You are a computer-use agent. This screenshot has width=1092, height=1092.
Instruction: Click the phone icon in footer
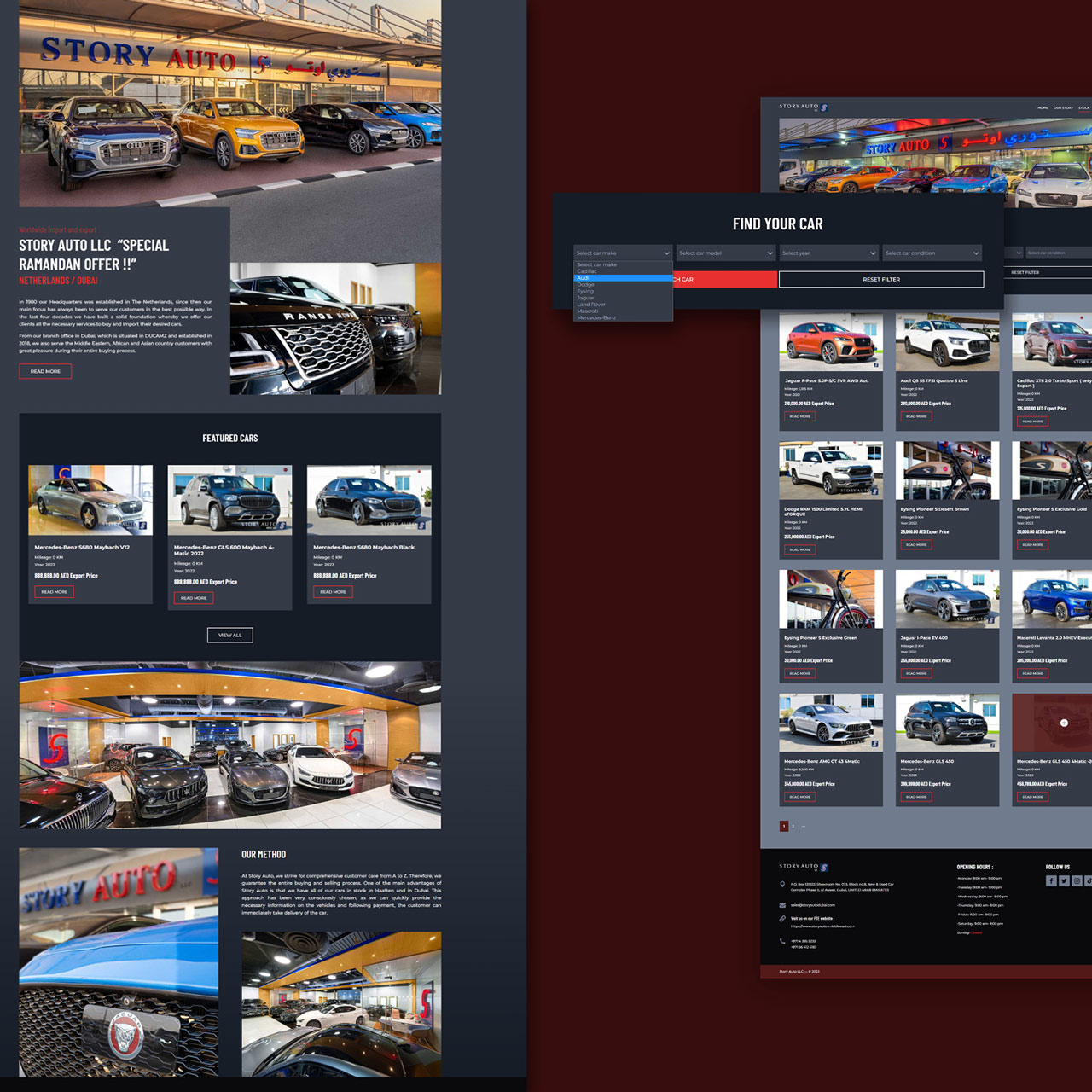tap(782, 941)
